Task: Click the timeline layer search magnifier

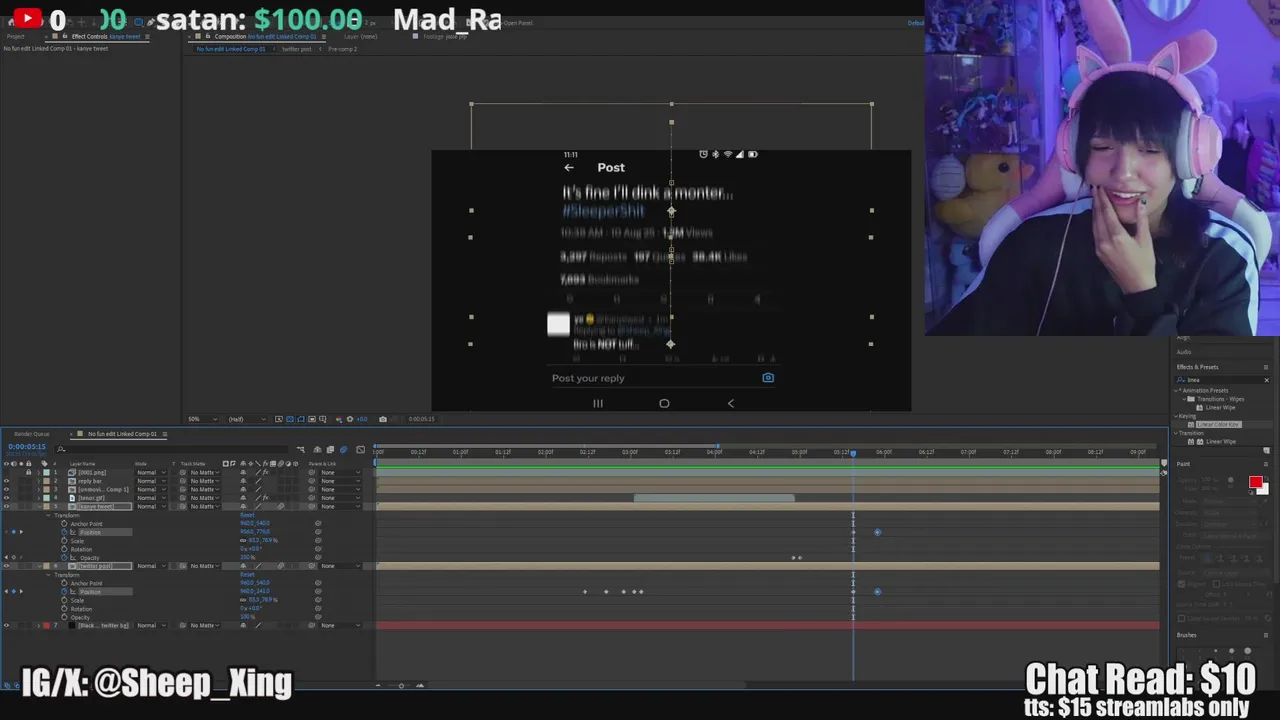Action: click(61, 449)
